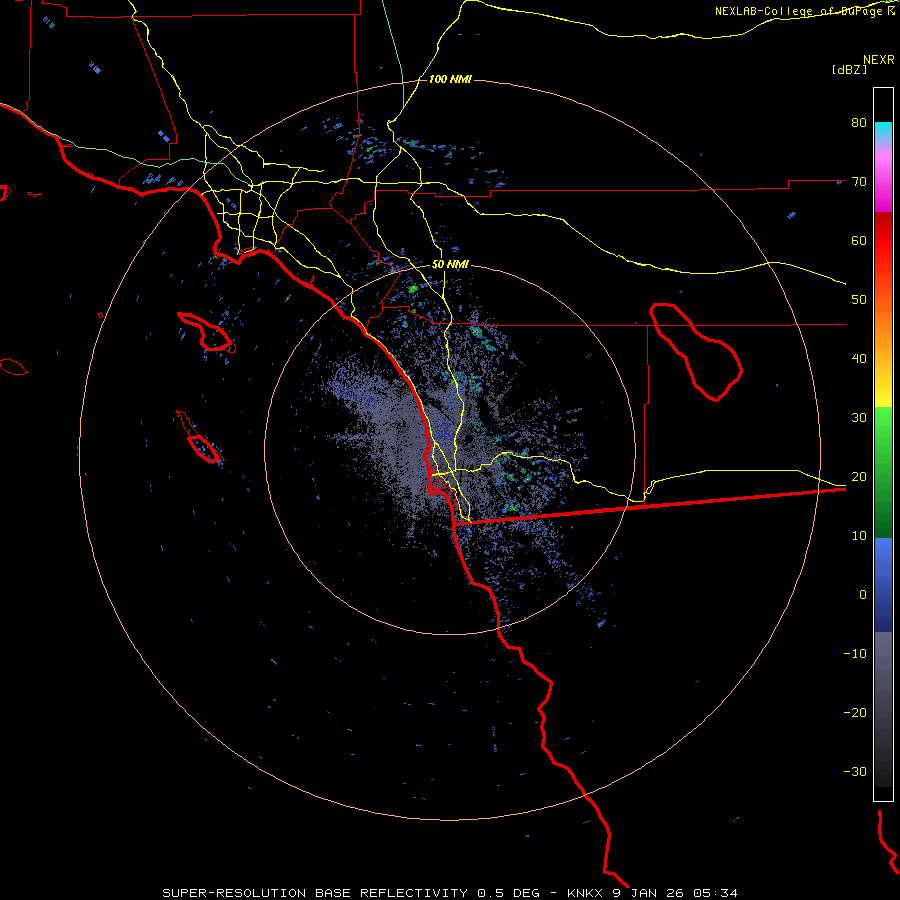Click the NEXR label above color bar
The image size is (900, 900).
pos(879,60)
